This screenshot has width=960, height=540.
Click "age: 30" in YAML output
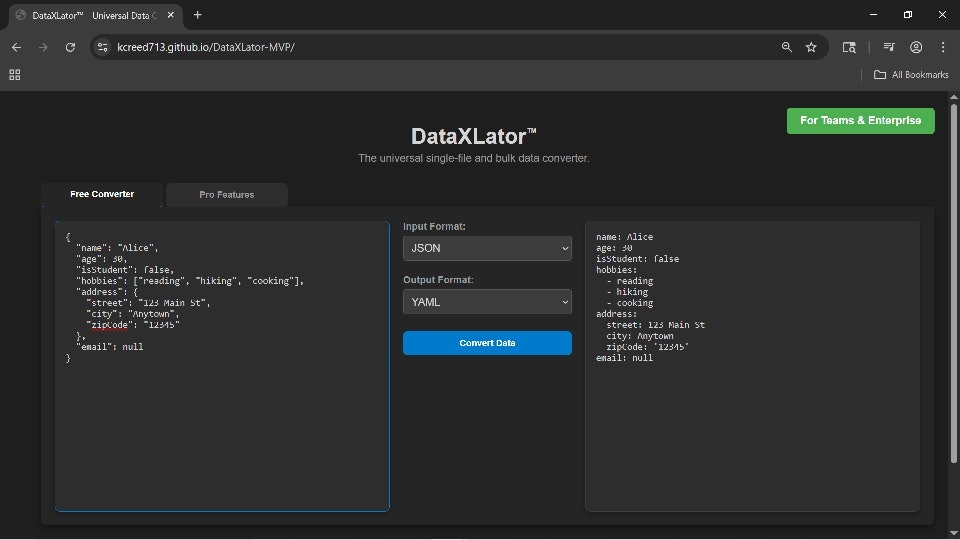pos(614,247)
